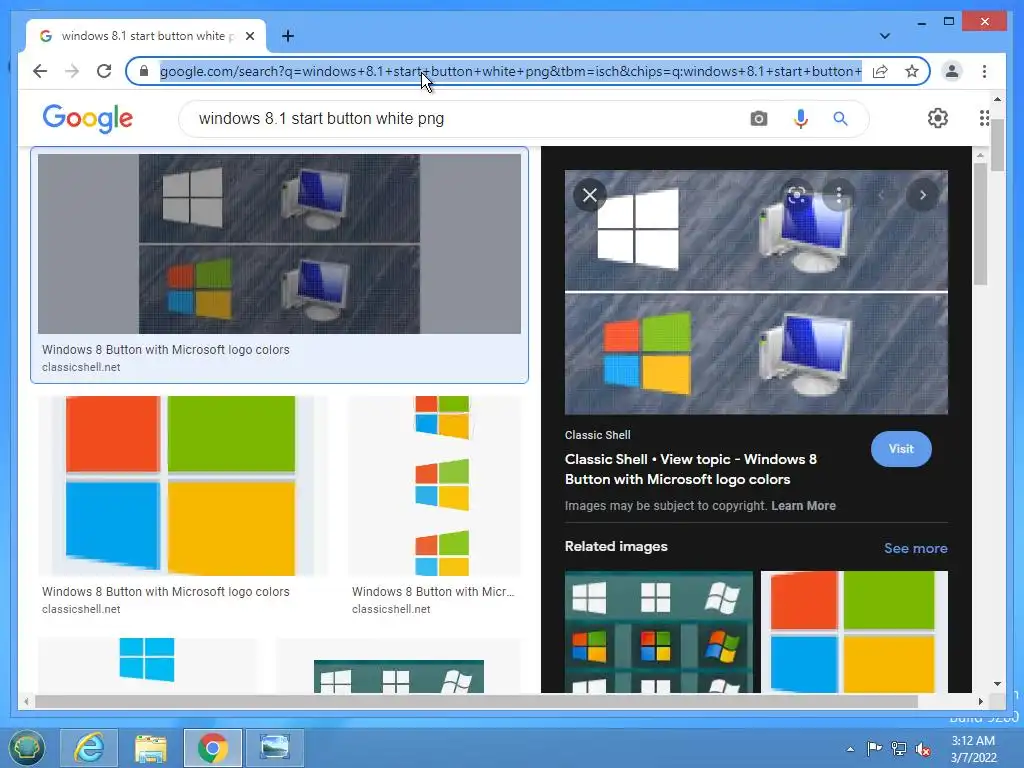The height and width of the screenshot is (768, 1024).
Task: Open thumbnail with three small Windows logos
Action: (x=435, y=486)
